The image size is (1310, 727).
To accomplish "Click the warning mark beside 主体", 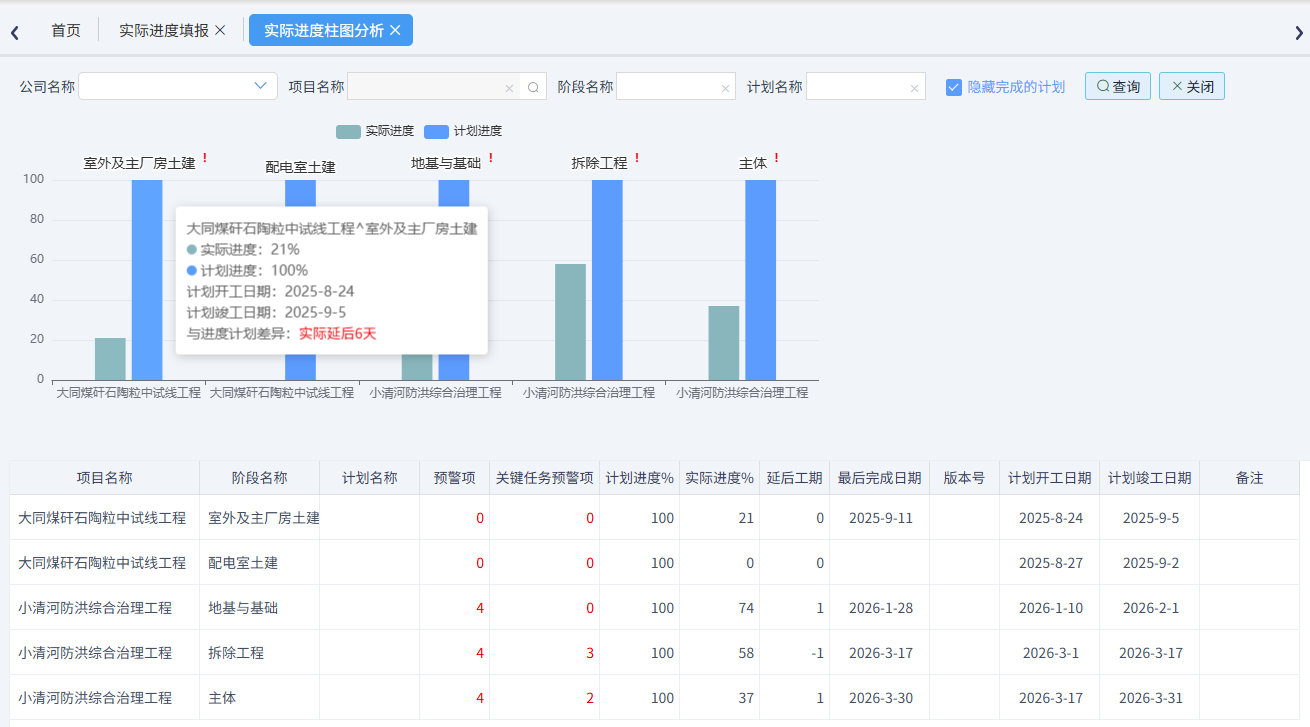I will (776, 159).
